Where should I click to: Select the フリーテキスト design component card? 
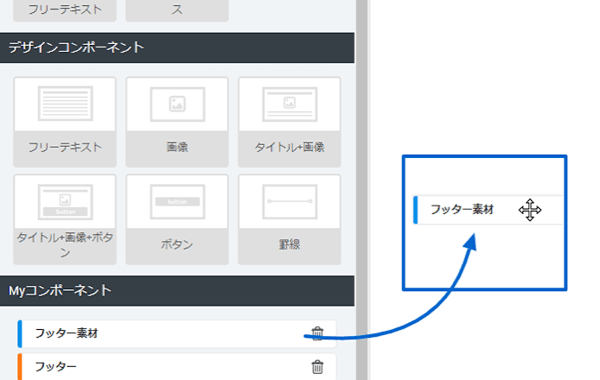65,122
